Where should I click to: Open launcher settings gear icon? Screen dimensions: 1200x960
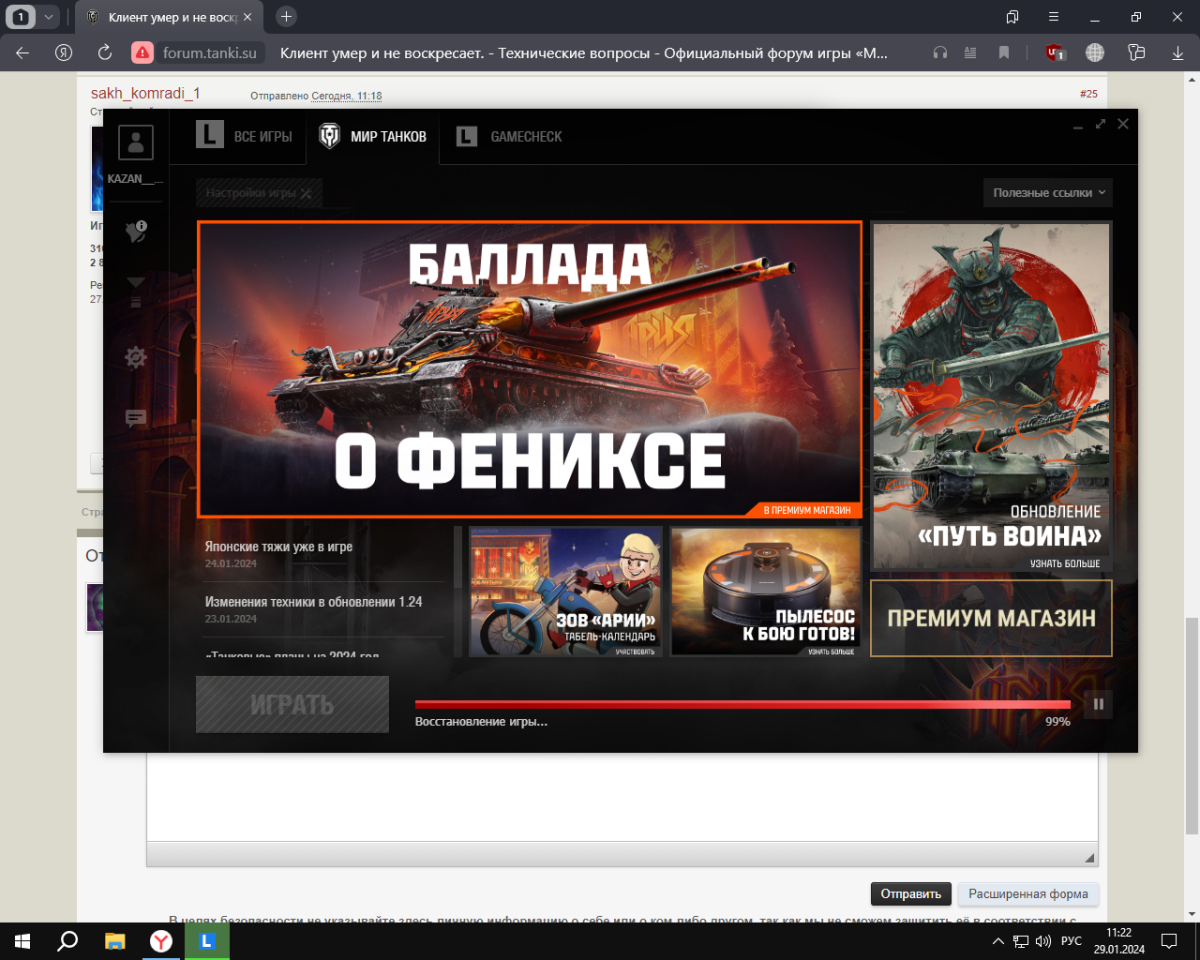click(x=136, y=357)
